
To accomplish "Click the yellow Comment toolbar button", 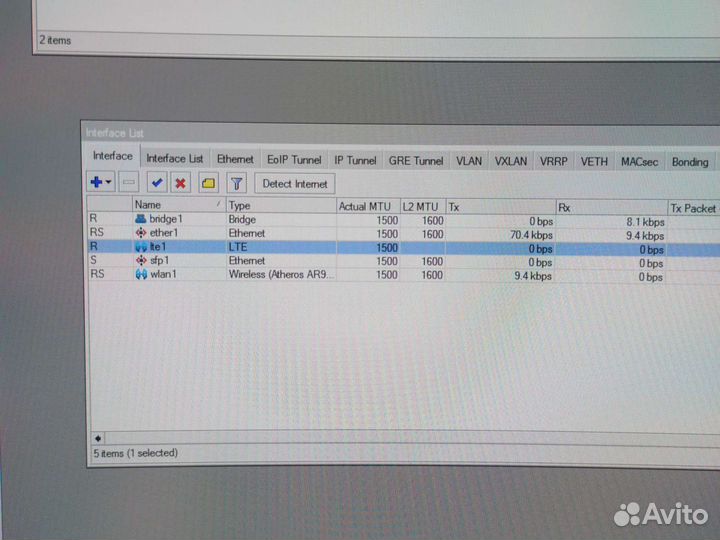I will point(208,183).
